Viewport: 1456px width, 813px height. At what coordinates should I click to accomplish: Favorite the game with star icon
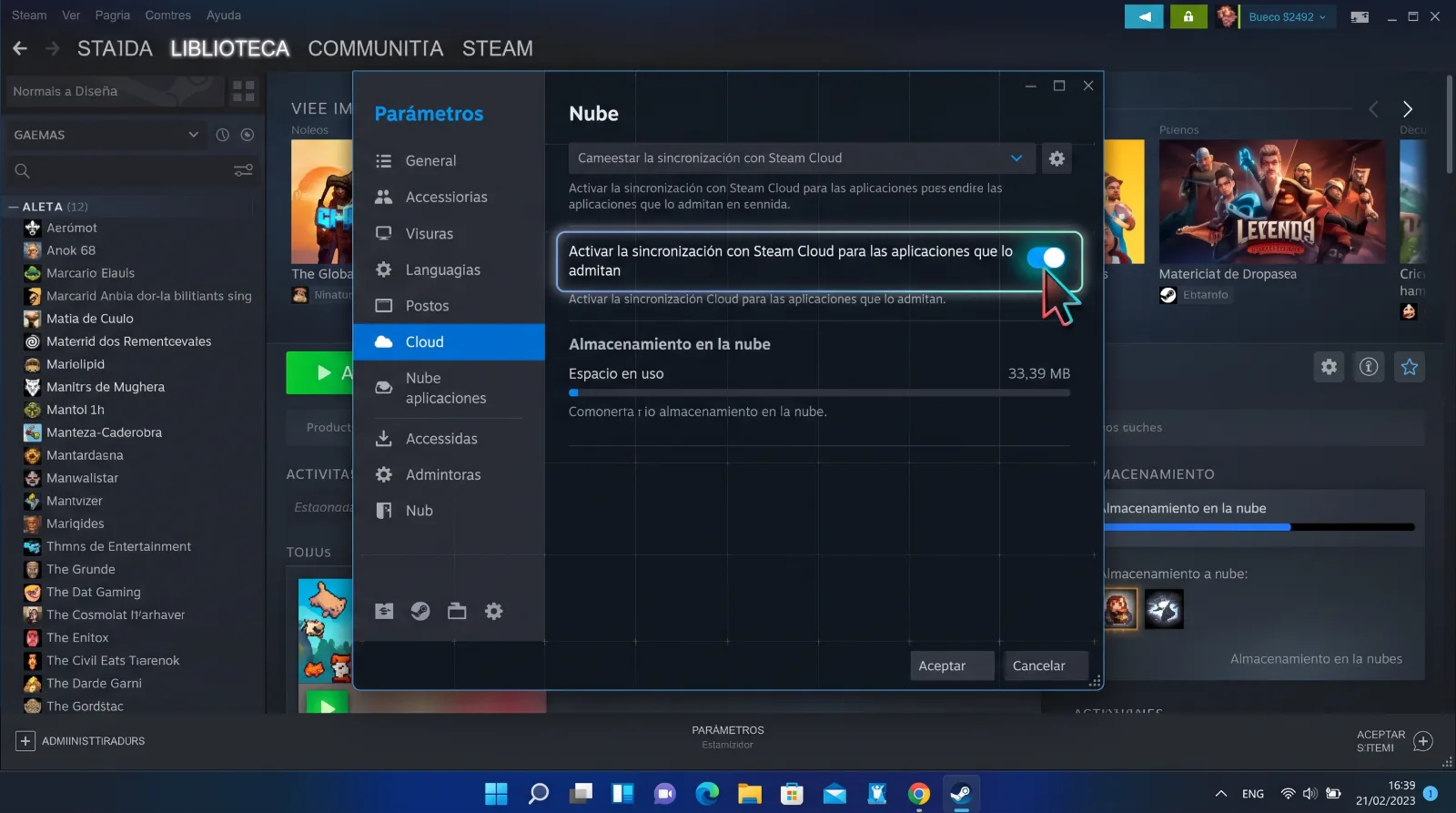pos(1410,367)
